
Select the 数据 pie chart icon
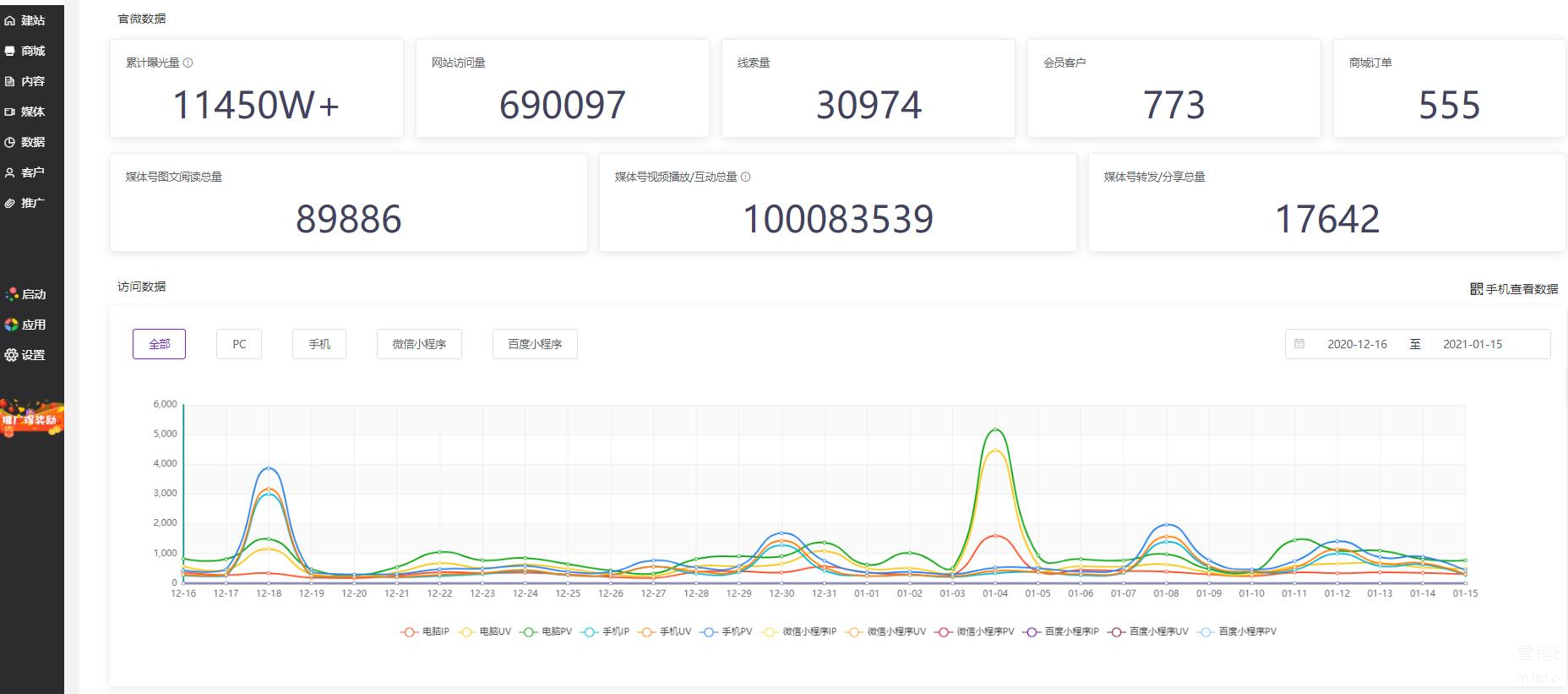(10, 142)
